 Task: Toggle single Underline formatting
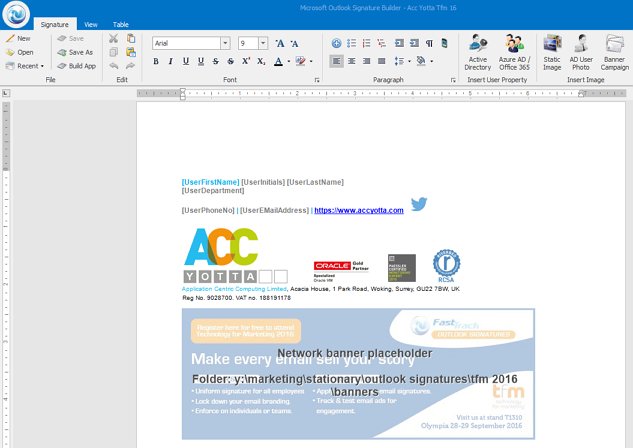[186, 61]
